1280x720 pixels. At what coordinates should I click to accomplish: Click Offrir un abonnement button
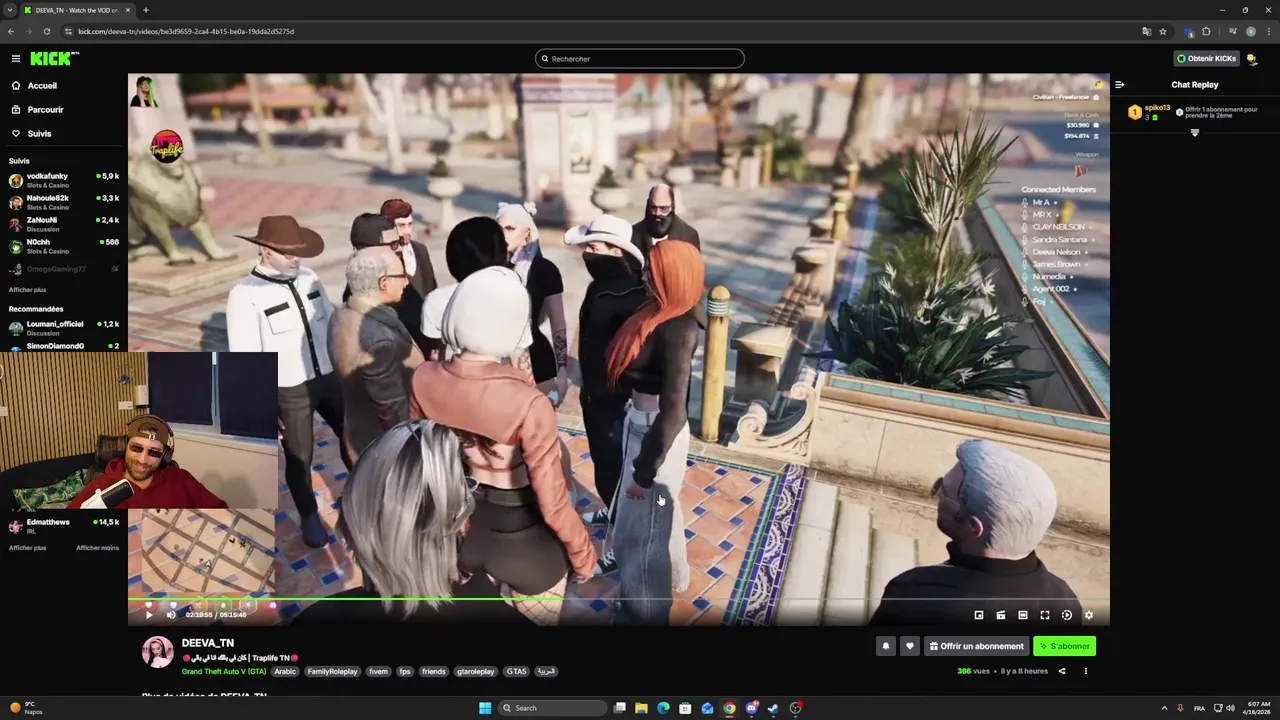[x=976, y=646]
